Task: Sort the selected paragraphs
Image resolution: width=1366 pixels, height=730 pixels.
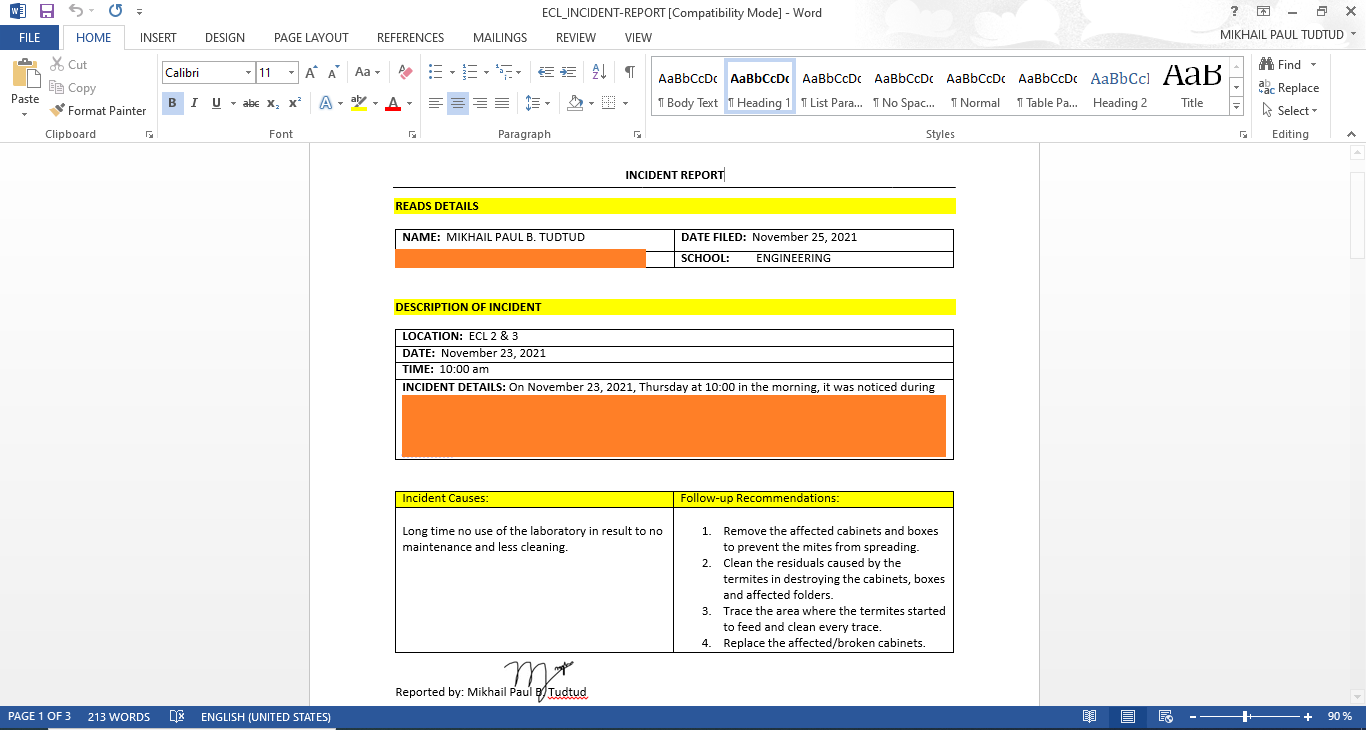Action: (x=599, y=73)
